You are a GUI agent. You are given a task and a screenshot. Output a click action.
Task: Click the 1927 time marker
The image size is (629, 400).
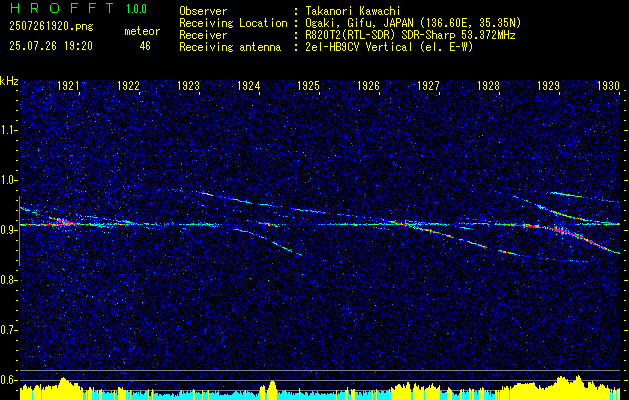pos(428,85)
